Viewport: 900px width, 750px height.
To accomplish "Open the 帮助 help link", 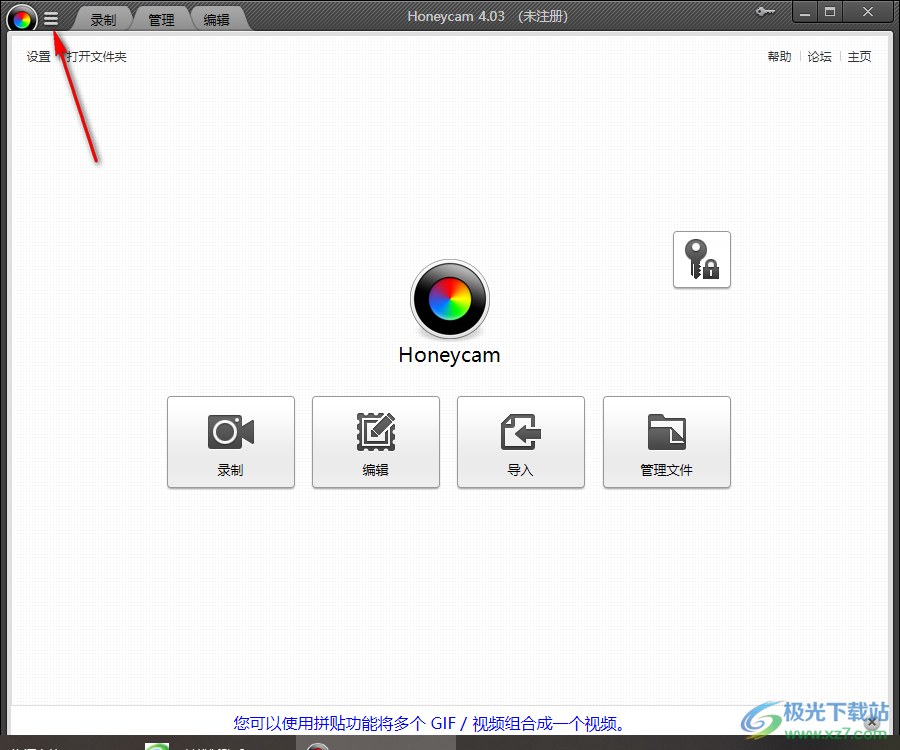I will point(779,56).
